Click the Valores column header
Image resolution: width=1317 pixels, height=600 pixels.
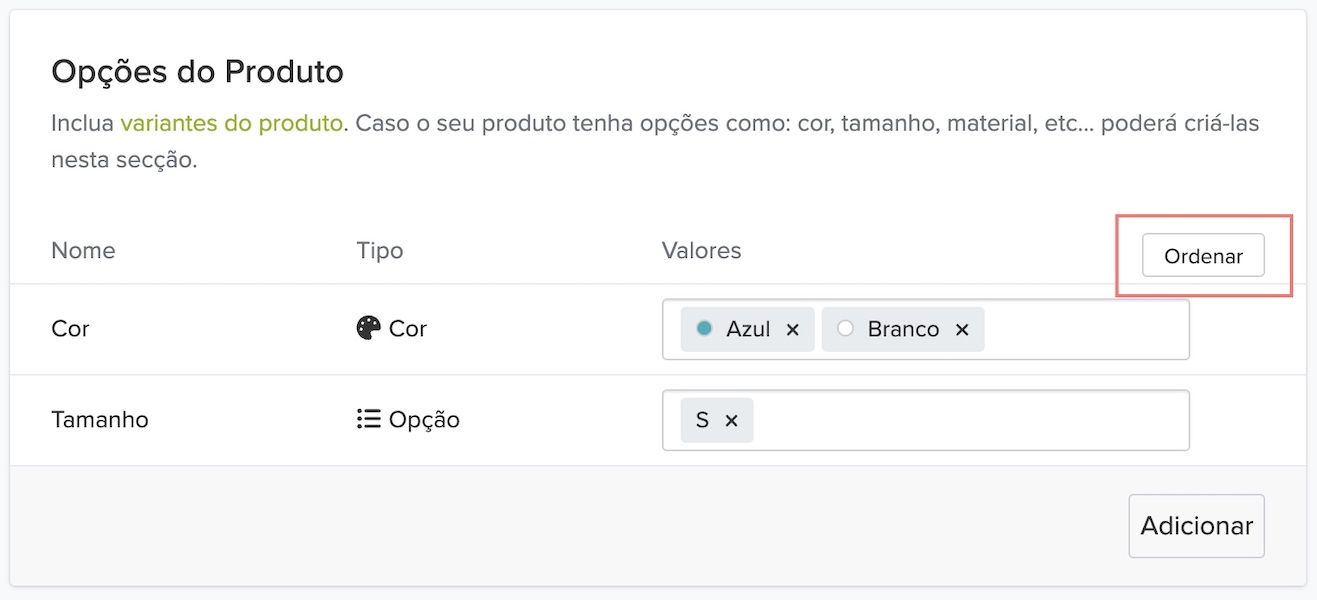pos(701,250)
